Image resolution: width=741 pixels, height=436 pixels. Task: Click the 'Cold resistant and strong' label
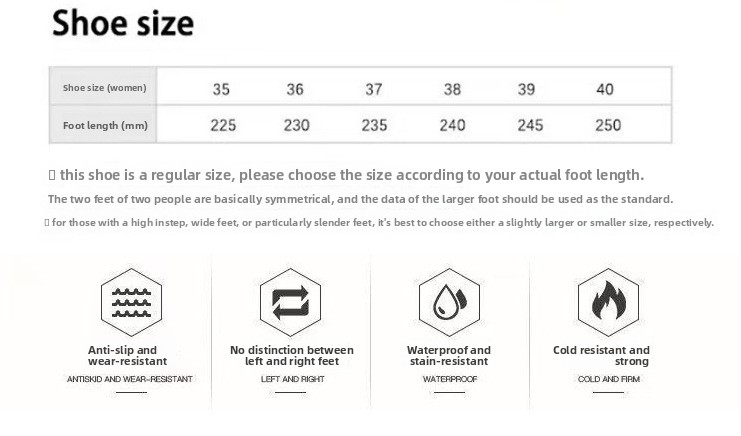click(x=601, y=356)
